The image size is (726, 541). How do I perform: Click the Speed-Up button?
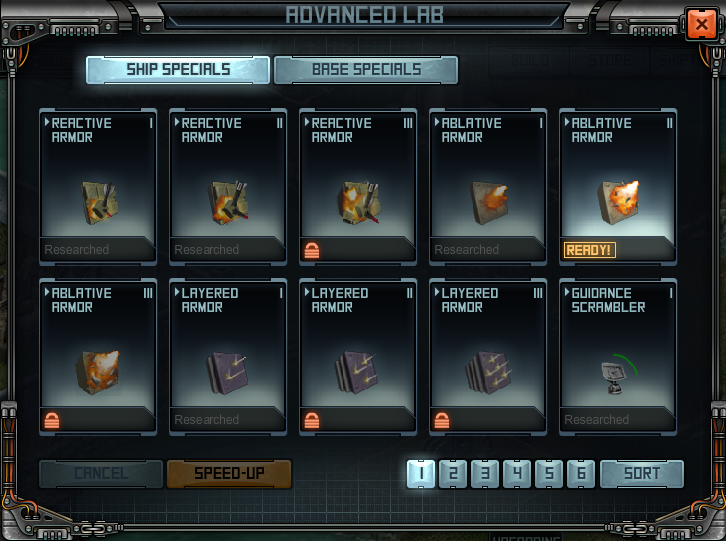click(x=229, y=473)
